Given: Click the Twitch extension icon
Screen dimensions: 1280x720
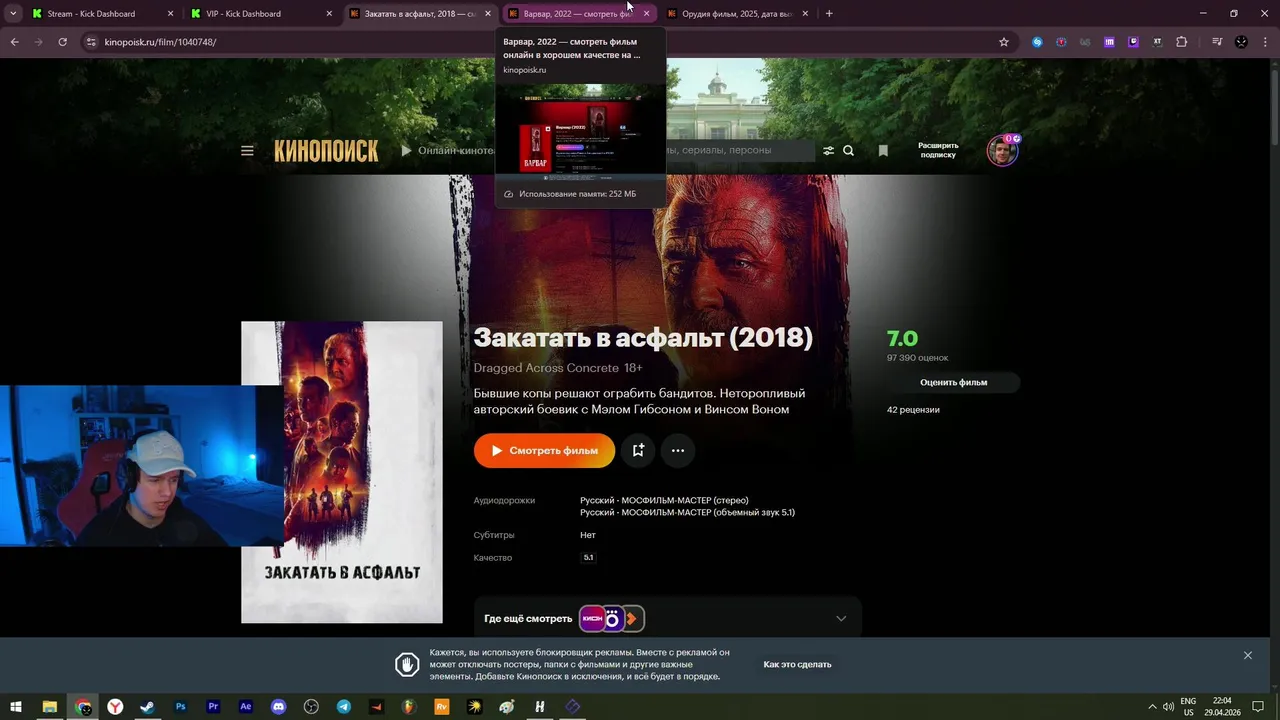Looking at the screenshot, I should click(x=1133, y=42).
